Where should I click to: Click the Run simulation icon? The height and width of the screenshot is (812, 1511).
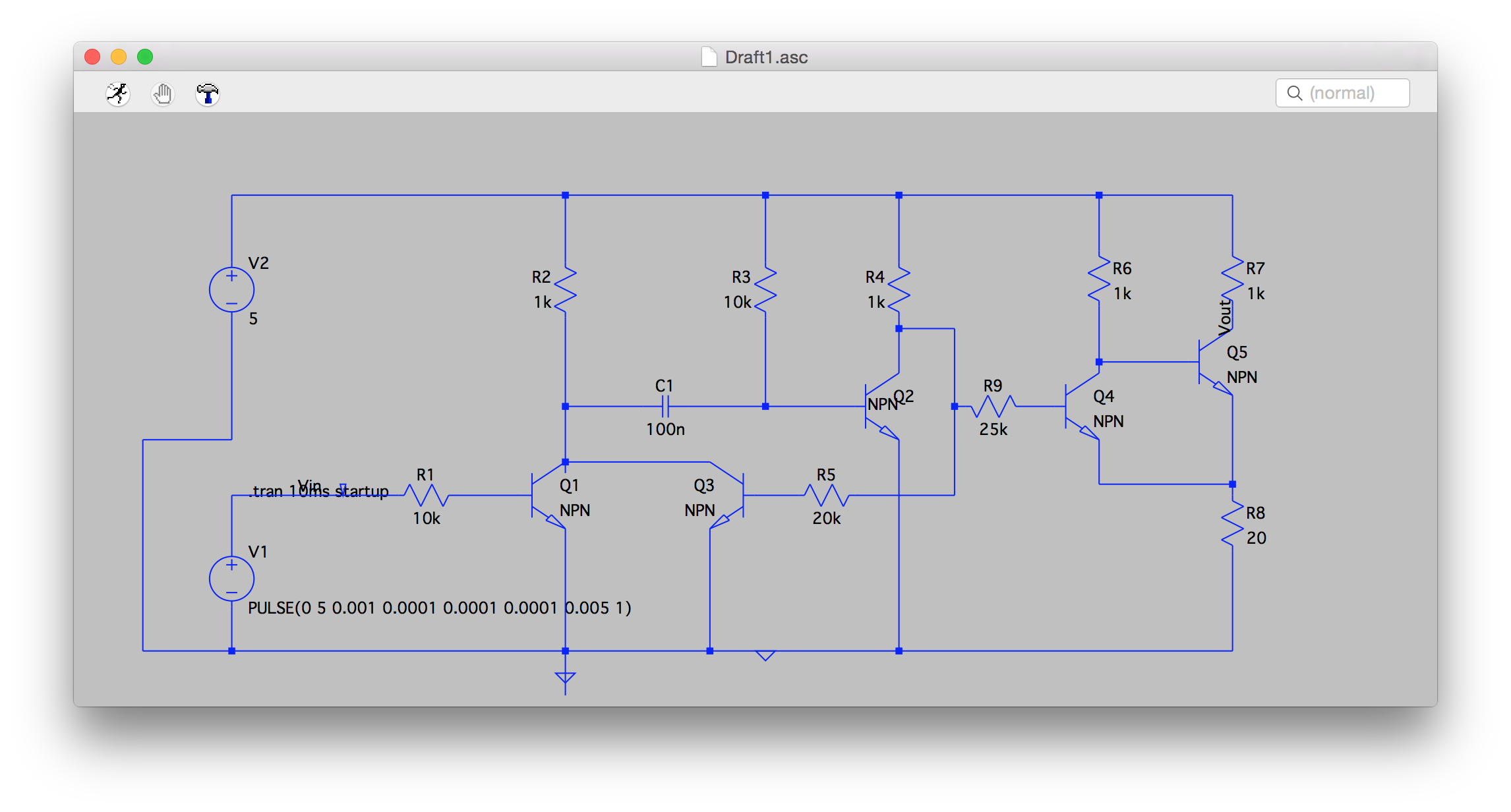click(118, 94)
